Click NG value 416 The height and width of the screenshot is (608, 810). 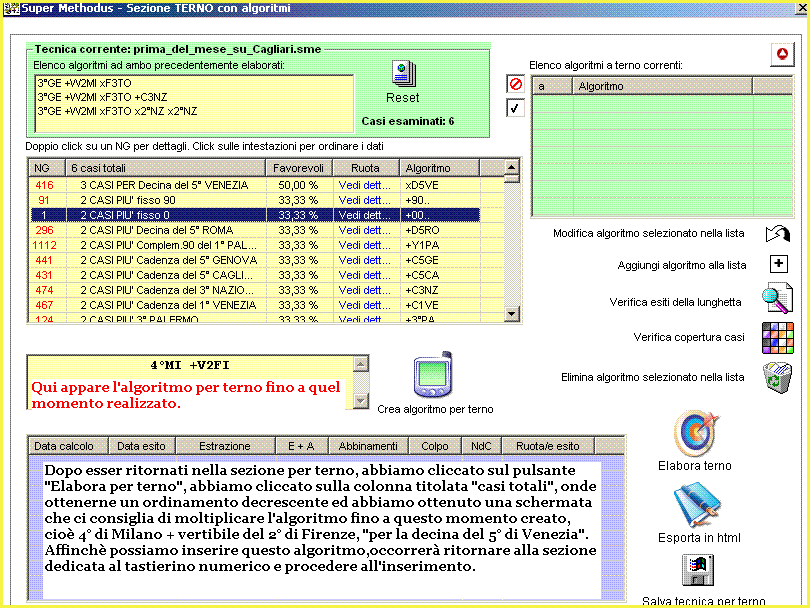44,185
